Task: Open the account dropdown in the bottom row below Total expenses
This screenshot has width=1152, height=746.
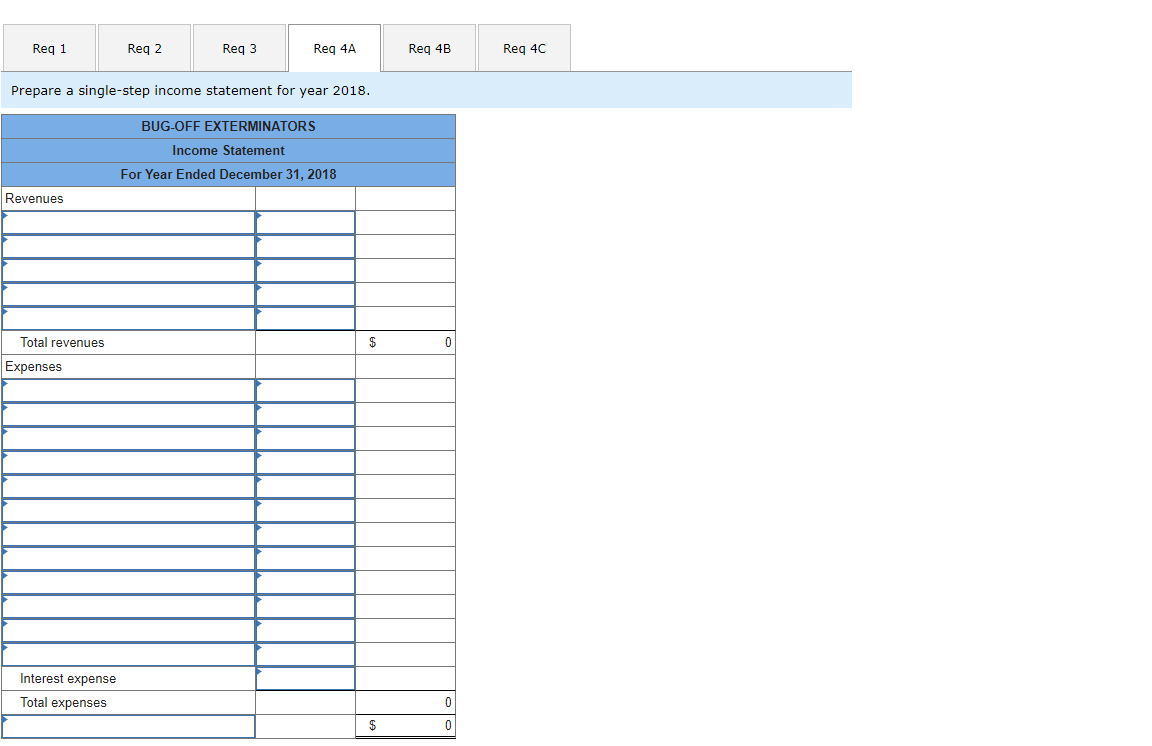Action: coord(128,726)
